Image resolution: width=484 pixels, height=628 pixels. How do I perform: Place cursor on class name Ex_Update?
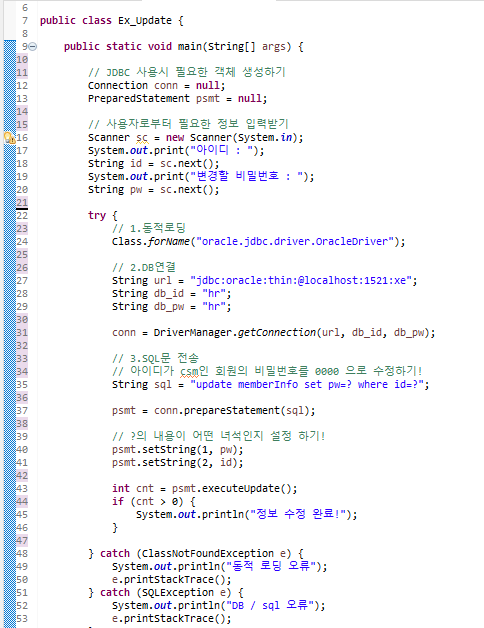click(145, 20)
